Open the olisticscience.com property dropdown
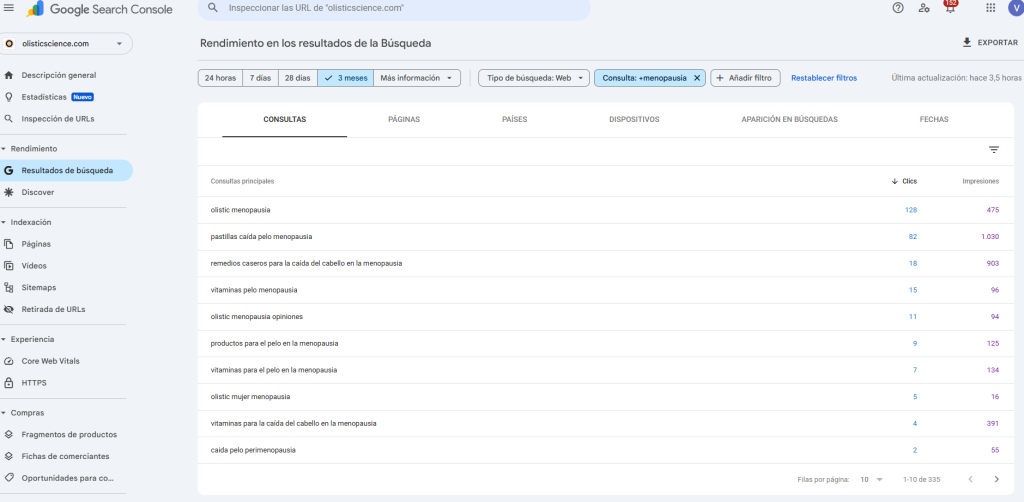 [x=66, y=44]
